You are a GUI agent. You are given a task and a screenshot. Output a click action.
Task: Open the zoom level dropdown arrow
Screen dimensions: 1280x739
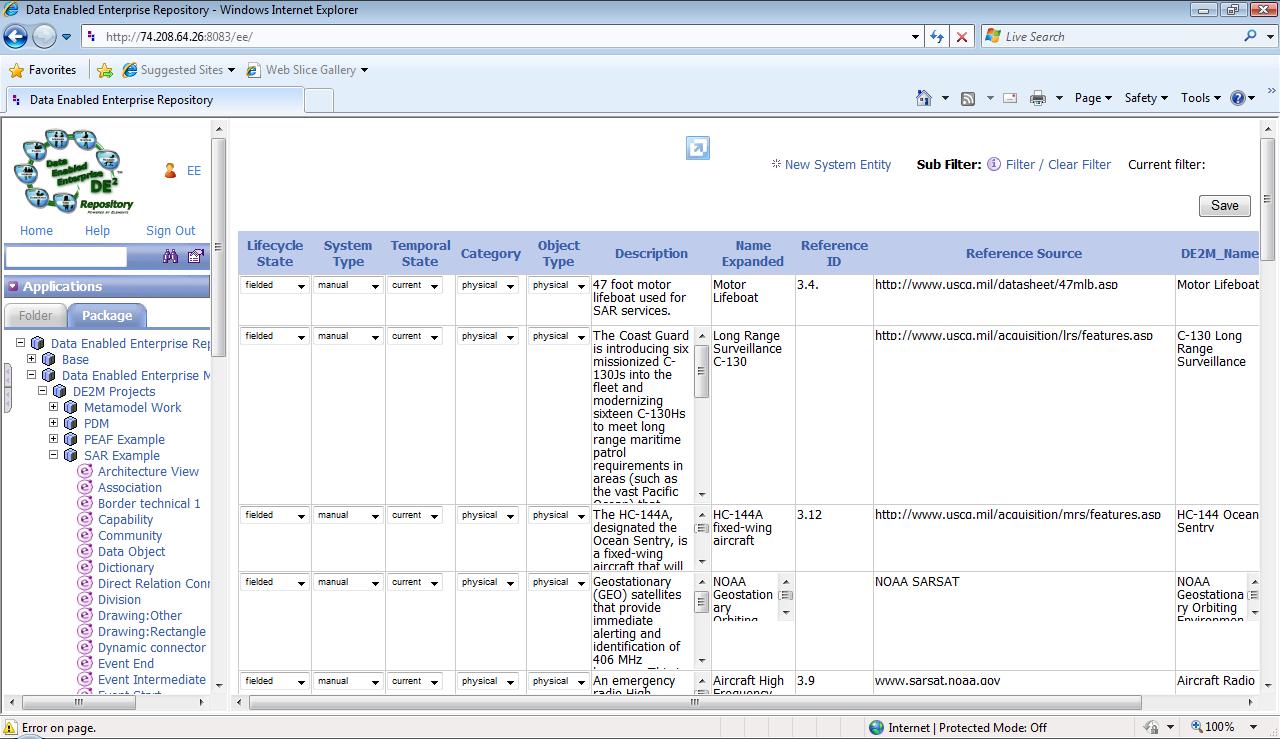coord(1255,727)
